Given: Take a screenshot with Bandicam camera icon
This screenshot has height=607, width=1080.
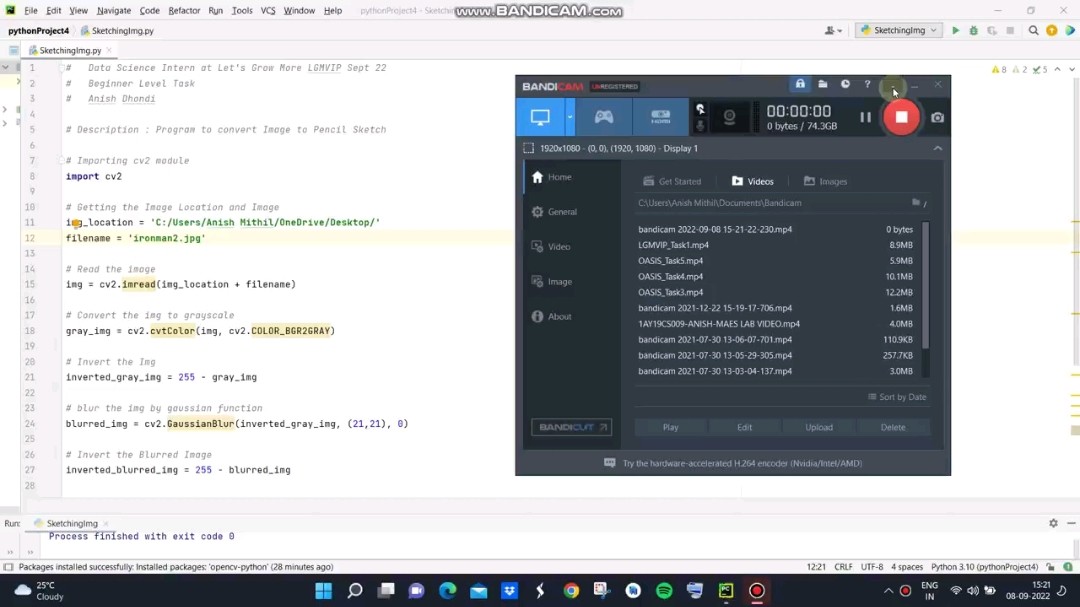Looking at the screenshot, I should [937, 117].
